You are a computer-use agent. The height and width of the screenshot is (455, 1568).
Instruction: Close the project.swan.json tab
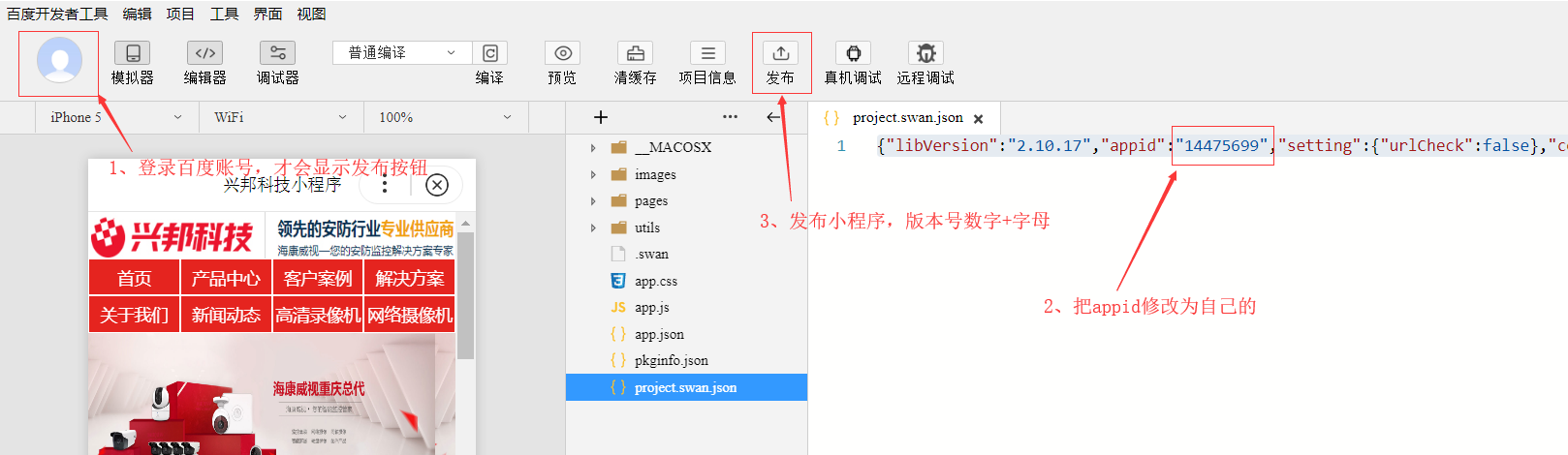[979, 119]
